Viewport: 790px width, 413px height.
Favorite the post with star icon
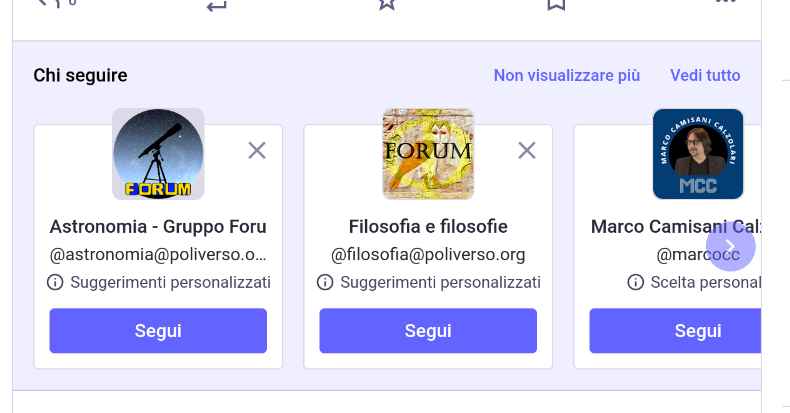pos(386,4)
